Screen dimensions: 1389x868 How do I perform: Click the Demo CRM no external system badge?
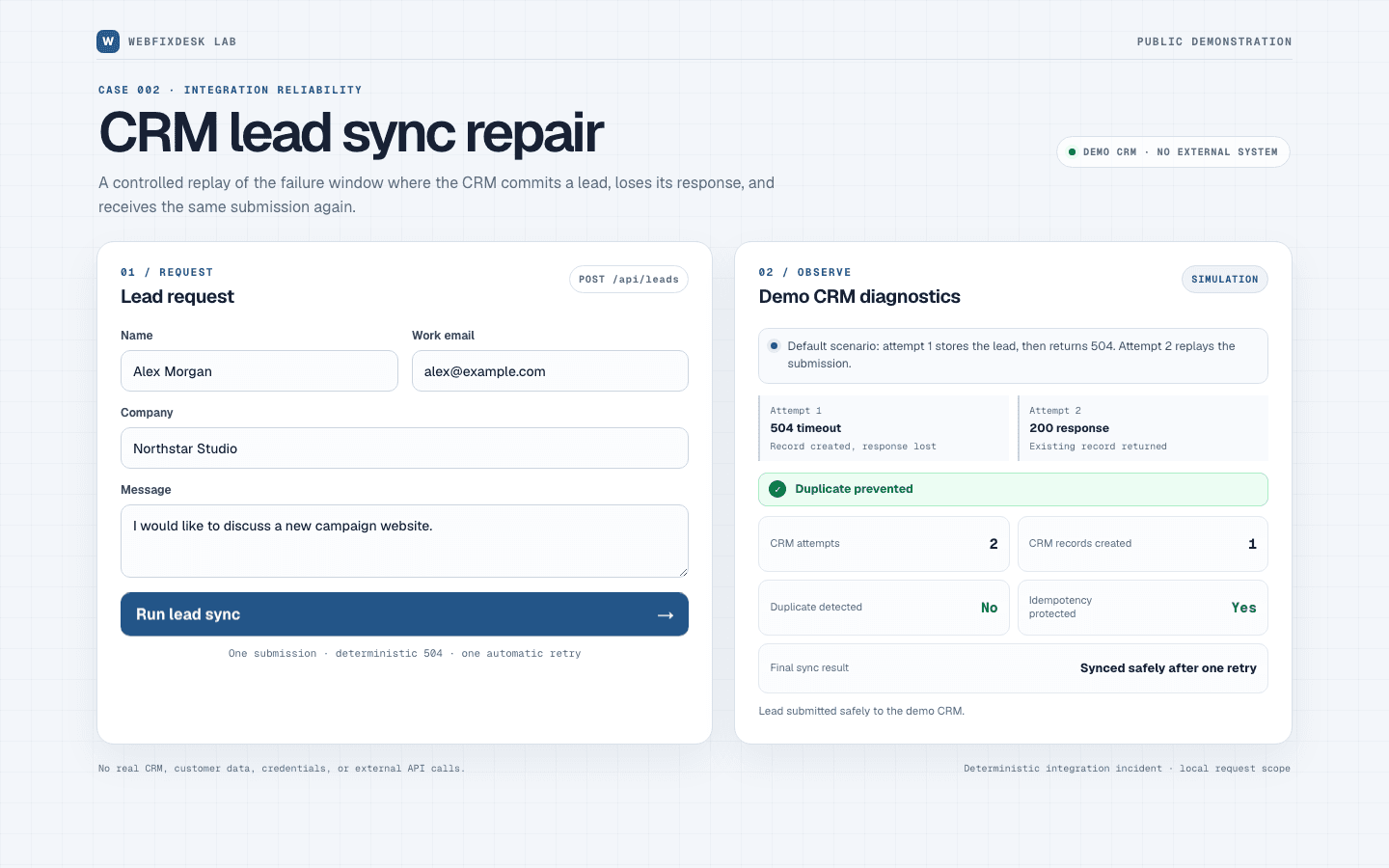(1173, 152)
